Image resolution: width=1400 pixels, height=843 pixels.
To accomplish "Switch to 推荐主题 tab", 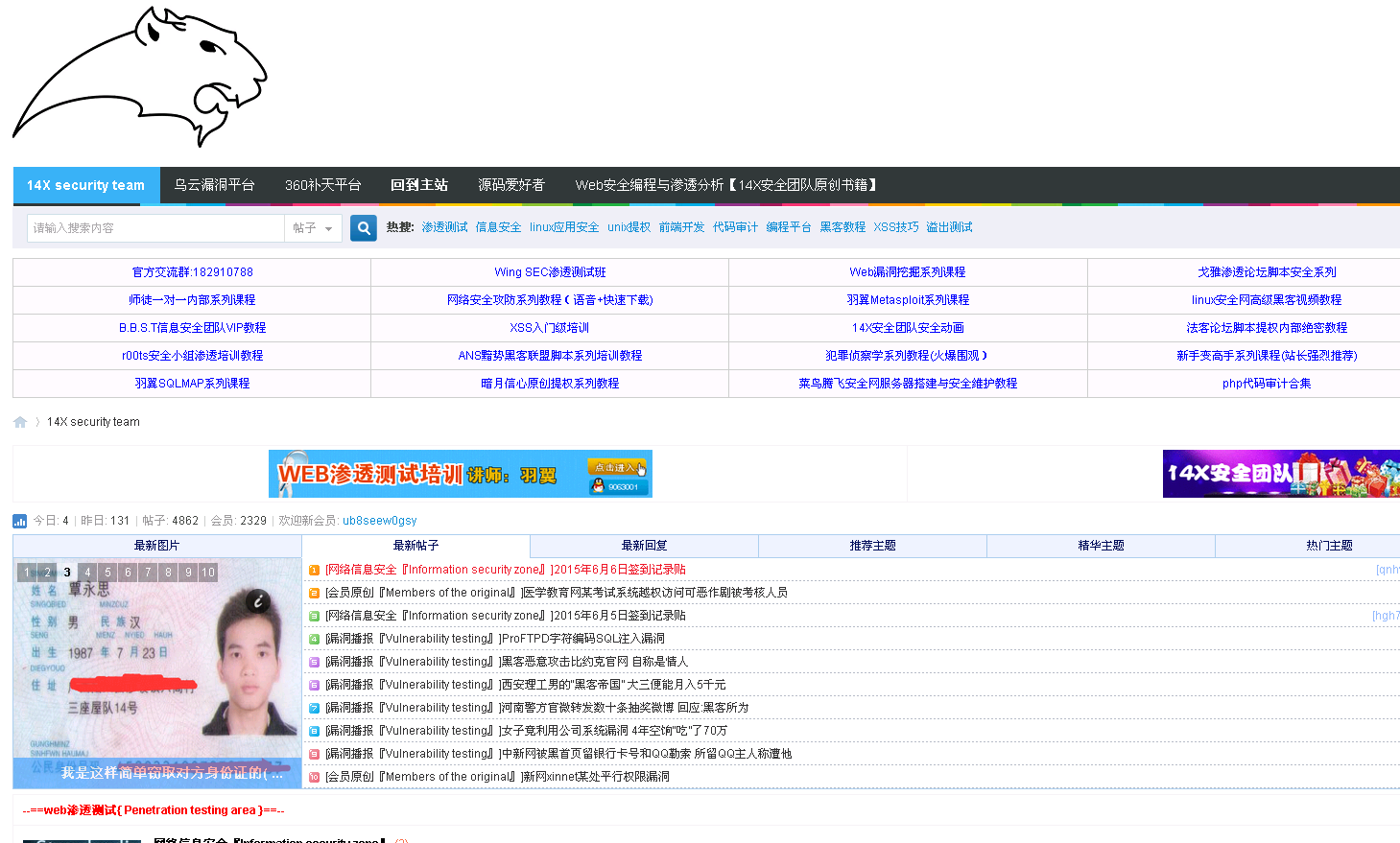I will click(872, 546).
